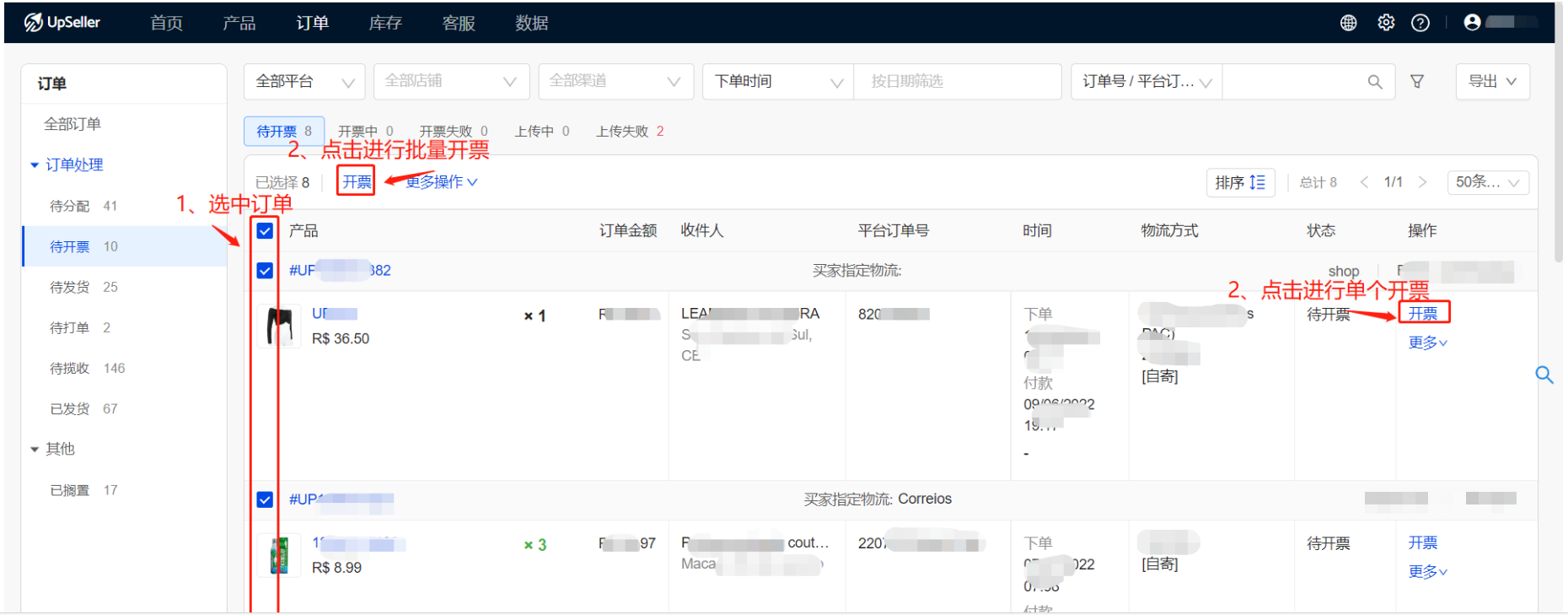
Task: Click black pants product thumbnail
Action: pos(279,326)
